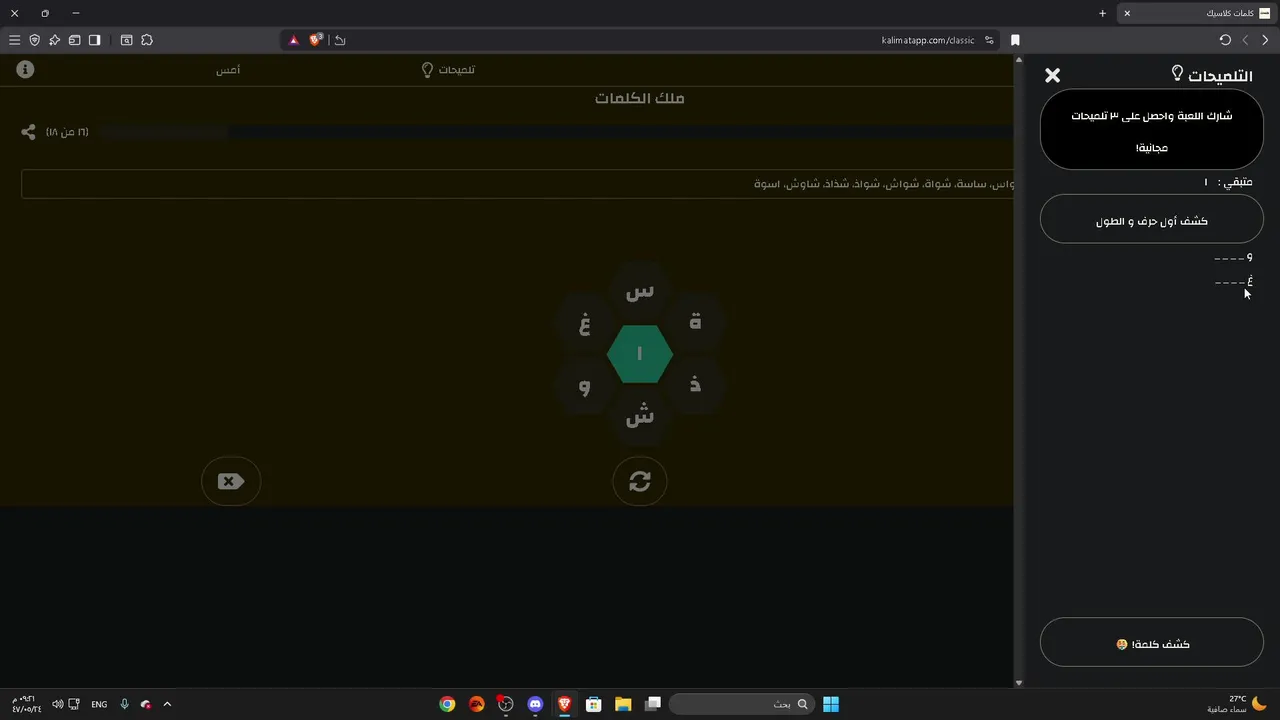Select the center green letter ا hexagon
The image size is (1280, 720).
(640, 354)
